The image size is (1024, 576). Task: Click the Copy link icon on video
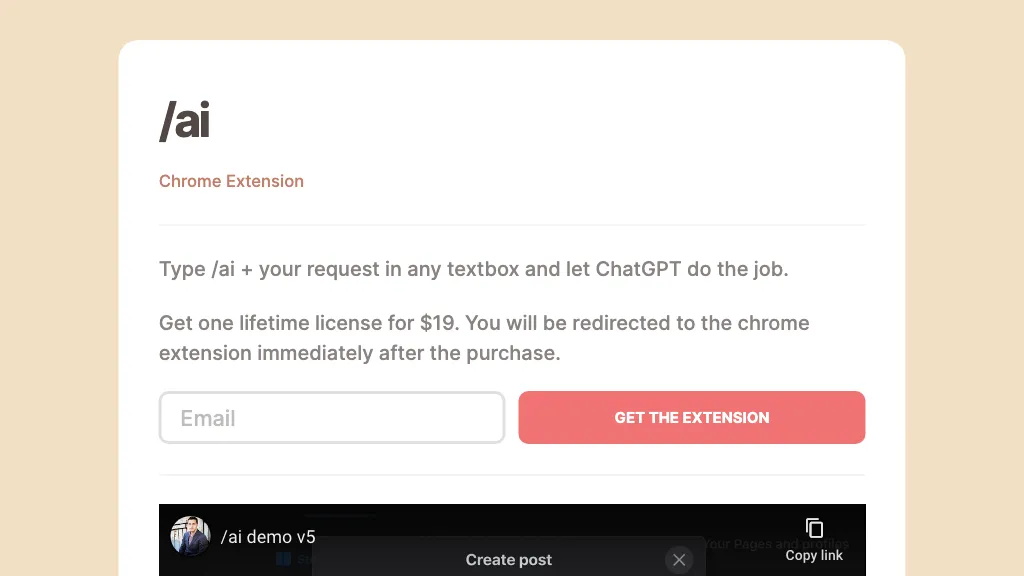pos(814,528)
